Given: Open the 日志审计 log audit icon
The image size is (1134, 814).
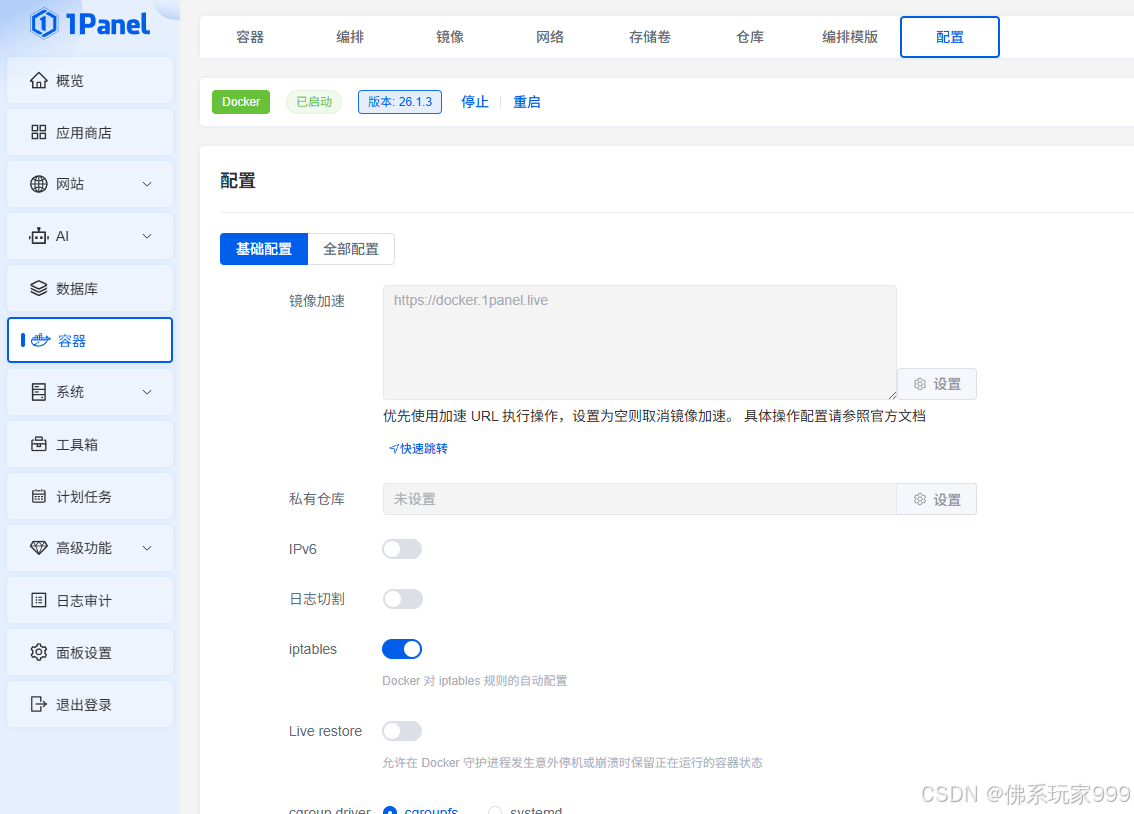Looking at the screenshot, I should [x=38, y=600].
